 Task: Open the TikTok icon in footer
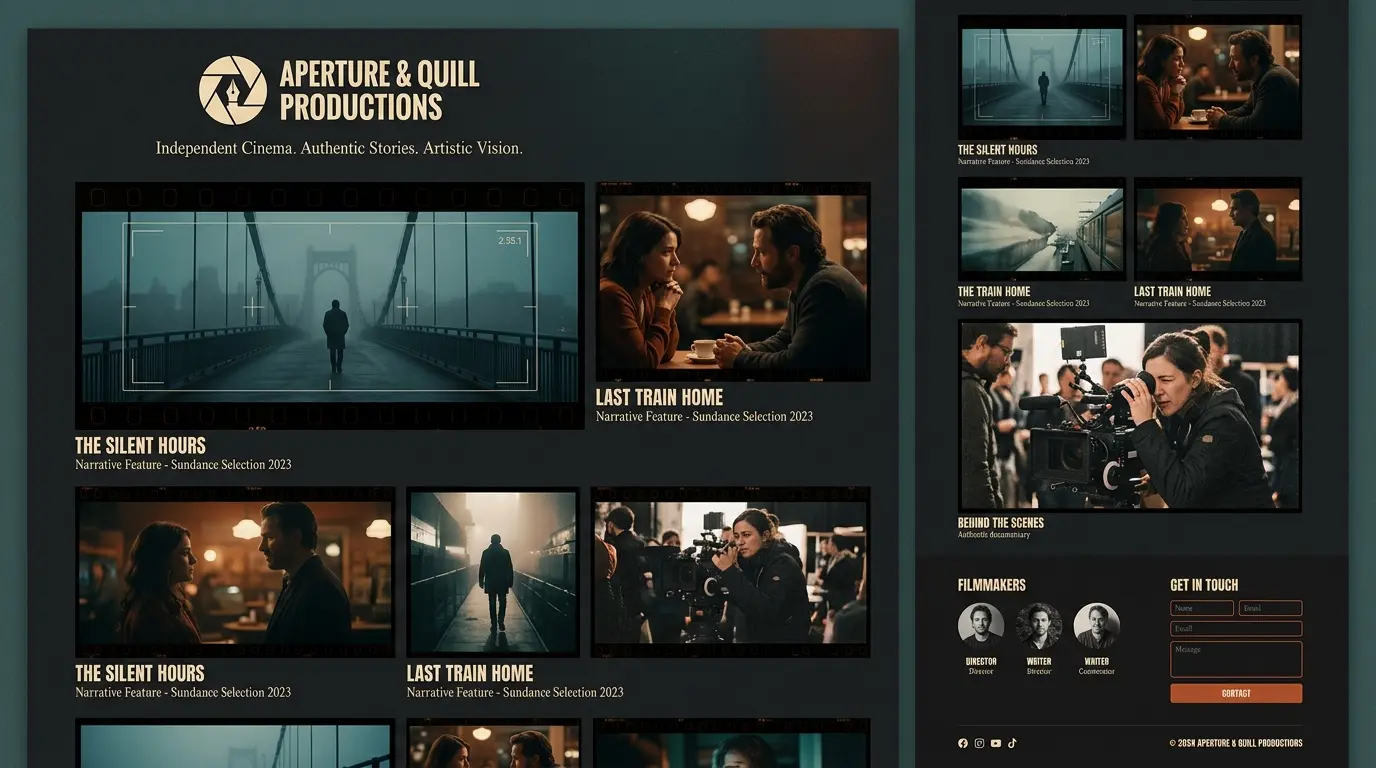pyautogui.click(x=1012, y=743)
